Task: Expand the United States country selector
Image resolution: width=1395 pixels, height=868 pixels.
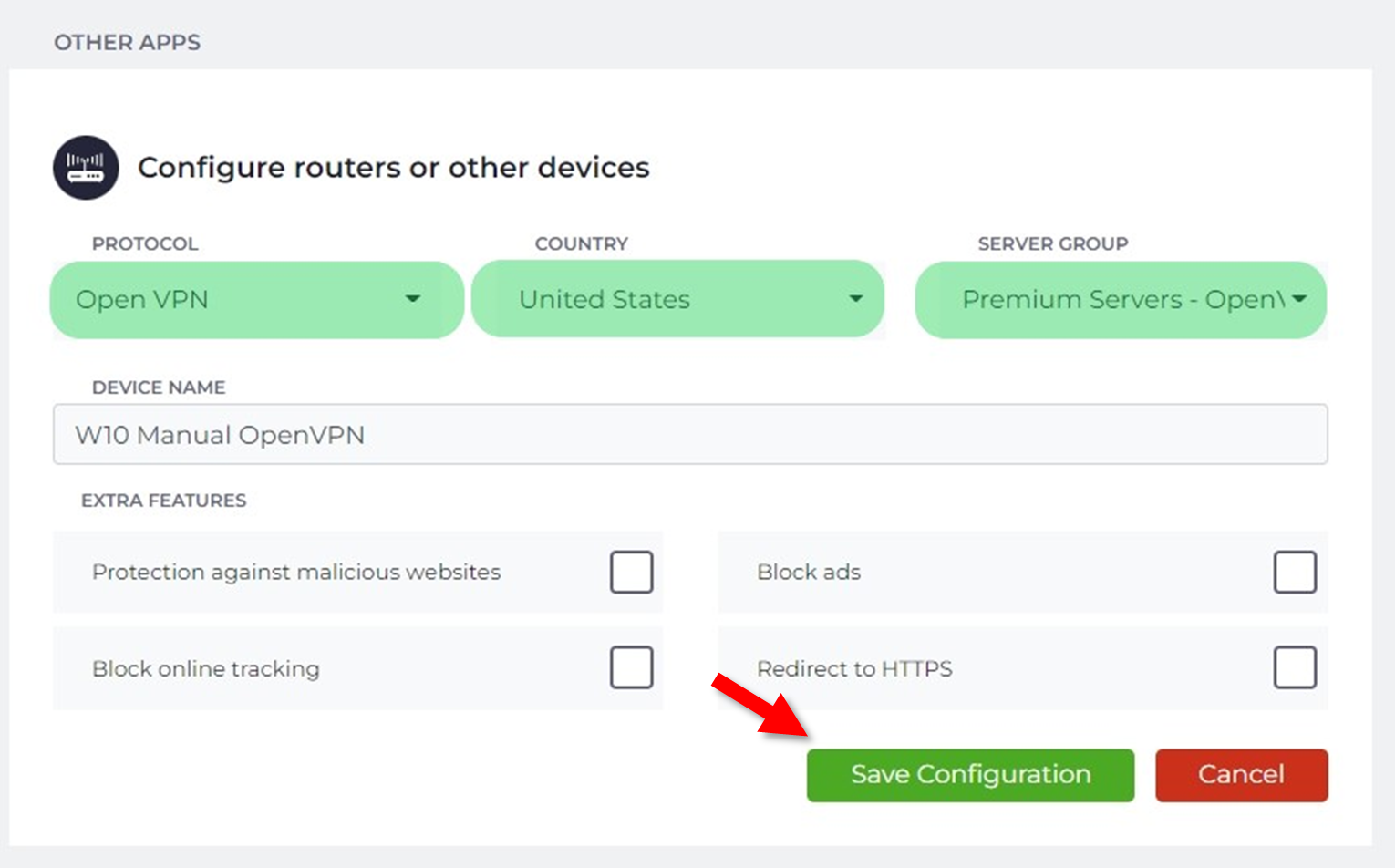Action: (677, 299)
